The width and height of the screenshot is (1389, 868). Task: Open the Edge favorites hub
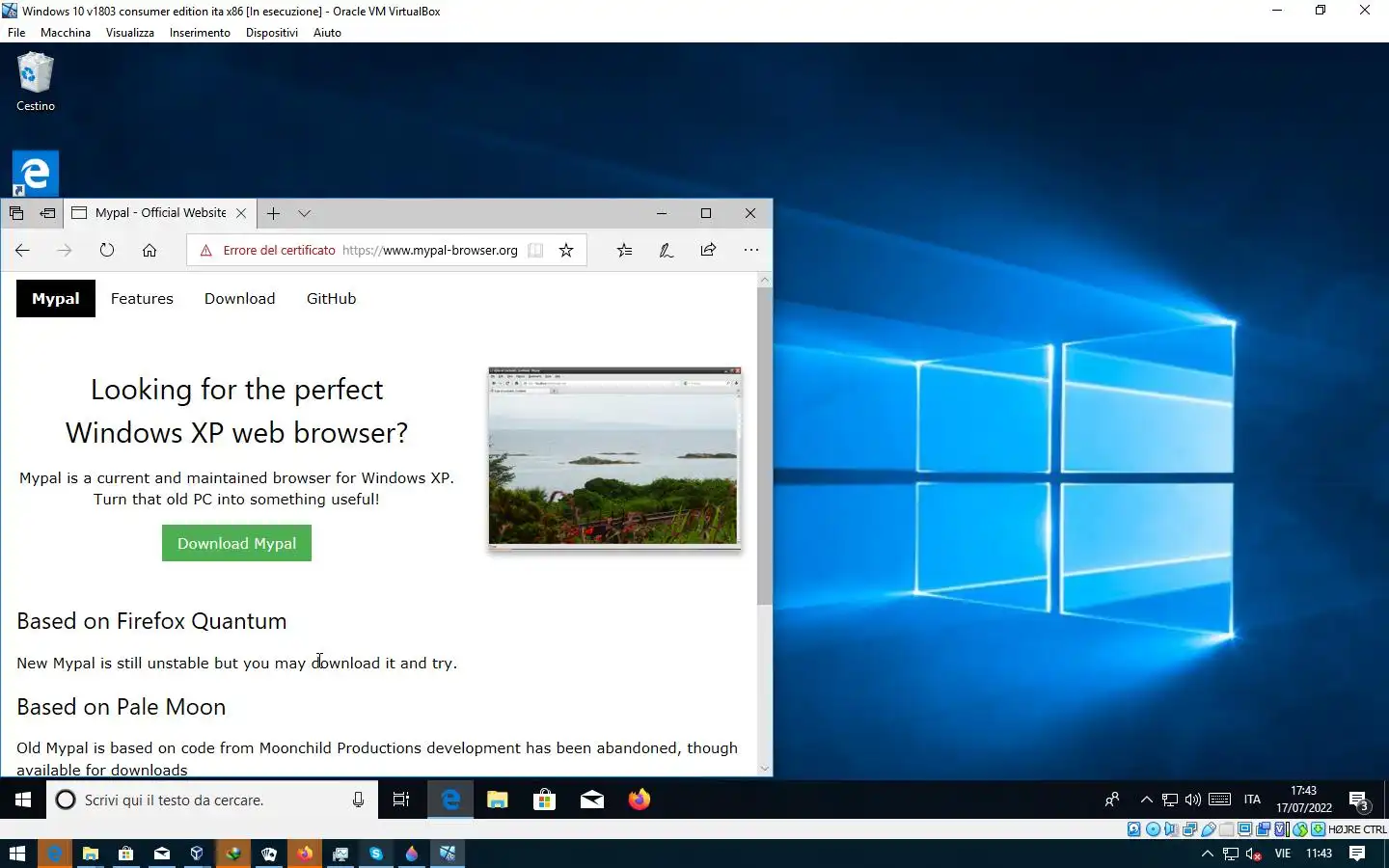point(624,250)
